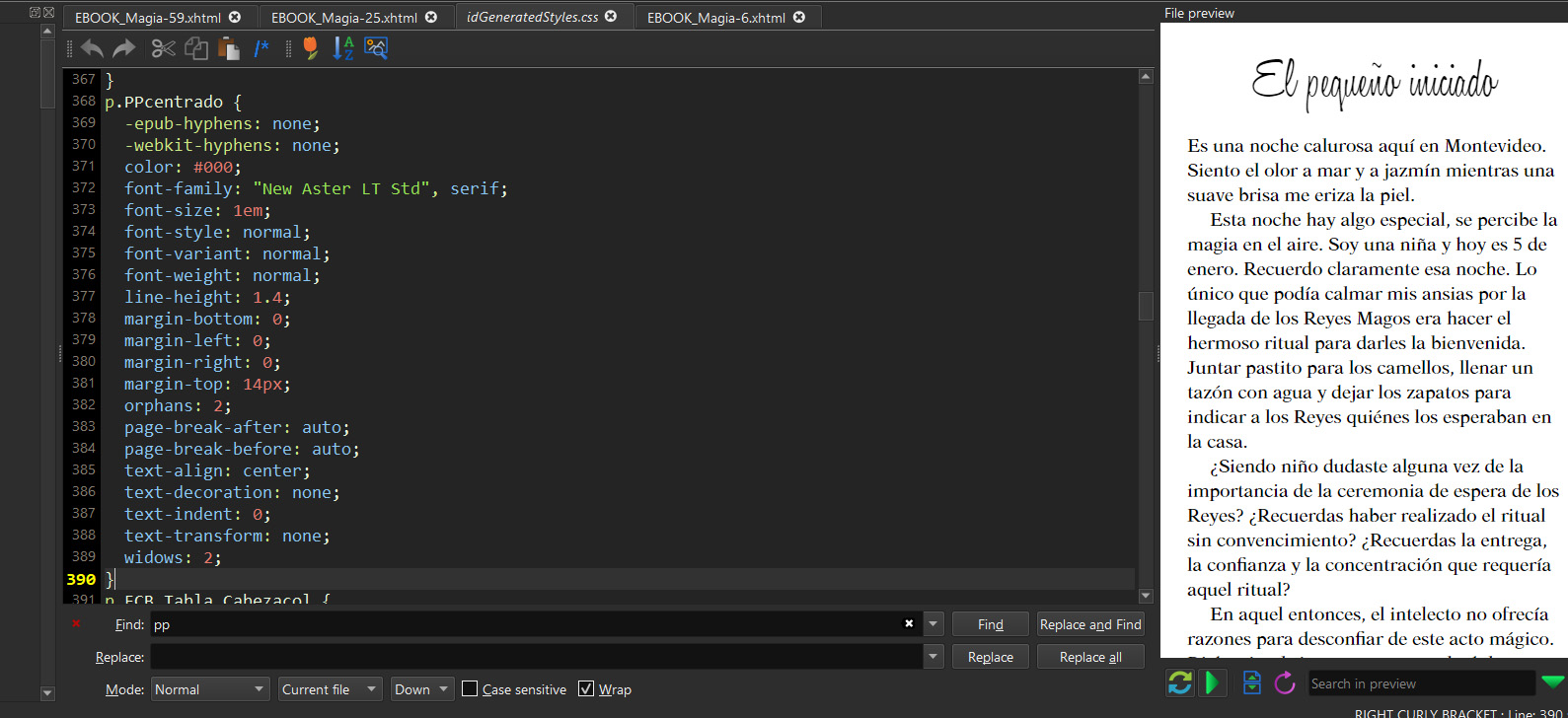Click the #000 color value in the code
The height and width of the screenshot is (718, 1568).
tap(213, 167)
